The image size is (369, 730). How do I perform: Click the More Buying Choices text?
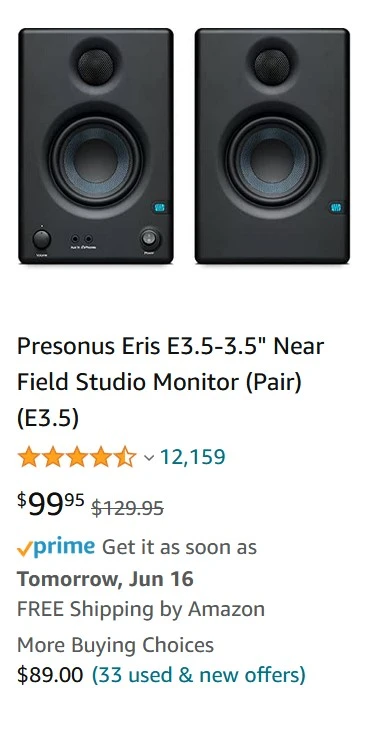[x=115, y=645]
